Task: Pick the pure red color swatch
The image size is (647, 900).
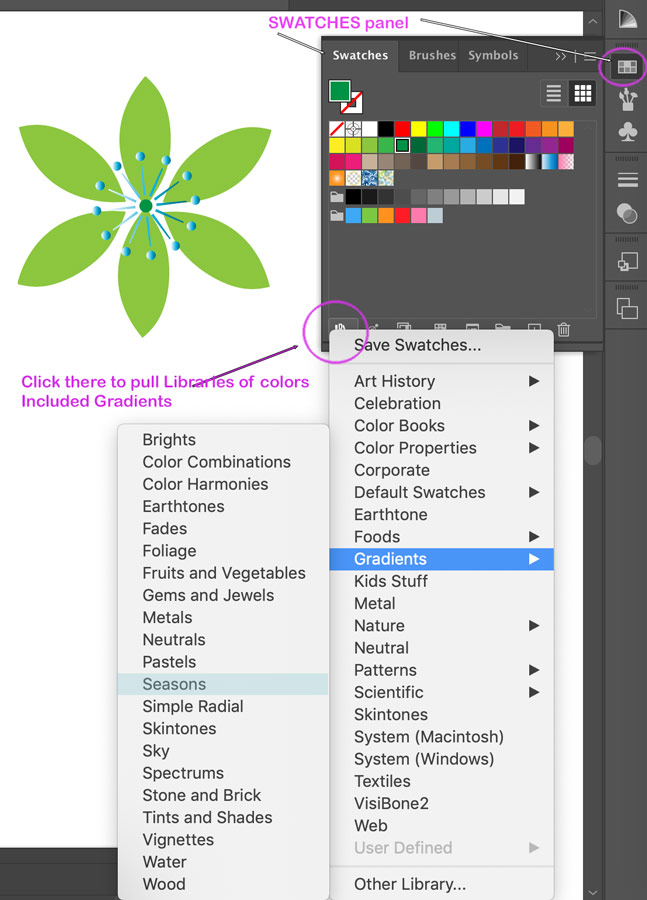Action: (x=402, y=129)
